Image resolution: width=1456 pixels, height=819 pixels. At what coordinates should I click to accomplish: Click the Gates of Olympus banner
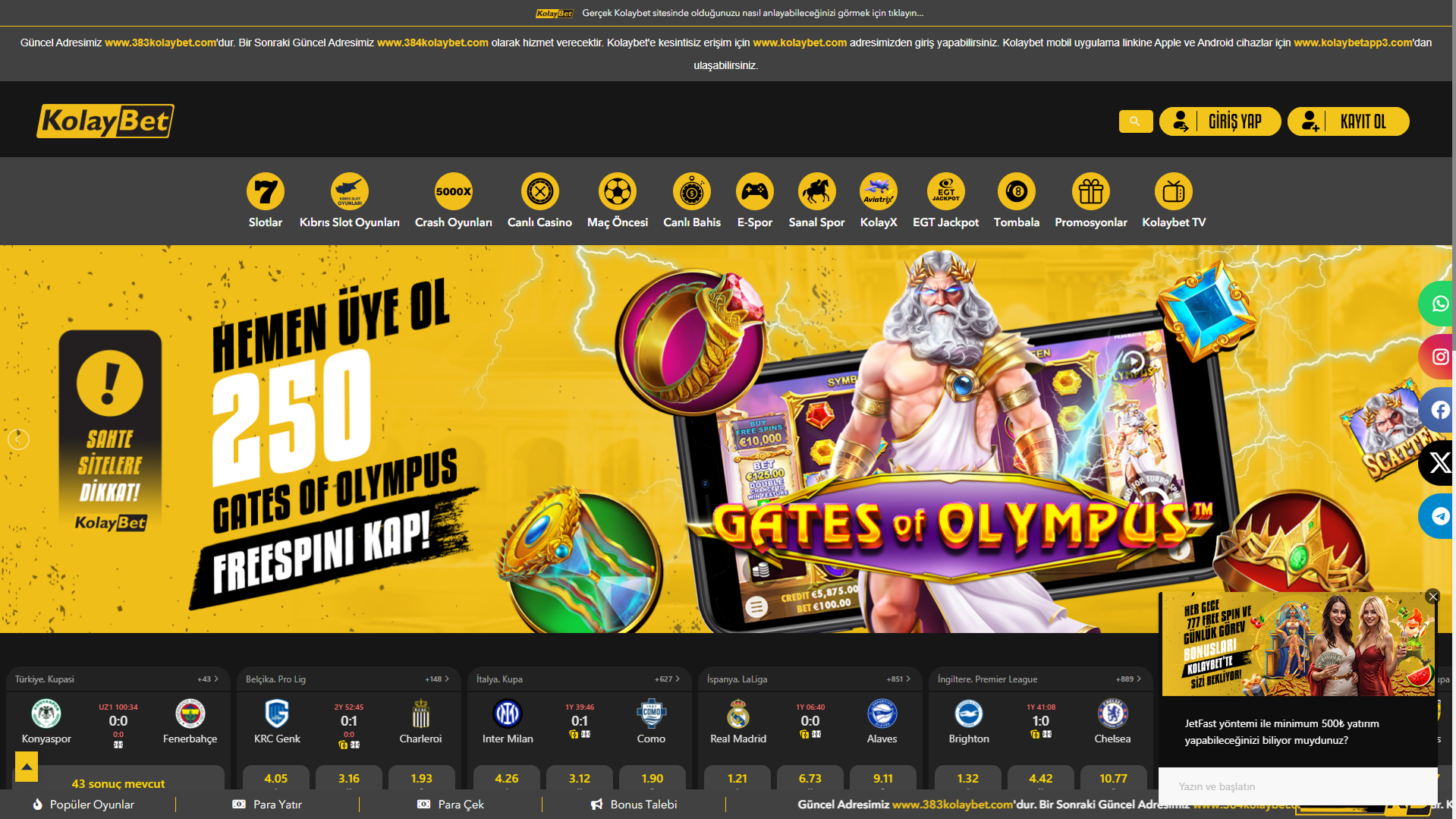point(726,439)
